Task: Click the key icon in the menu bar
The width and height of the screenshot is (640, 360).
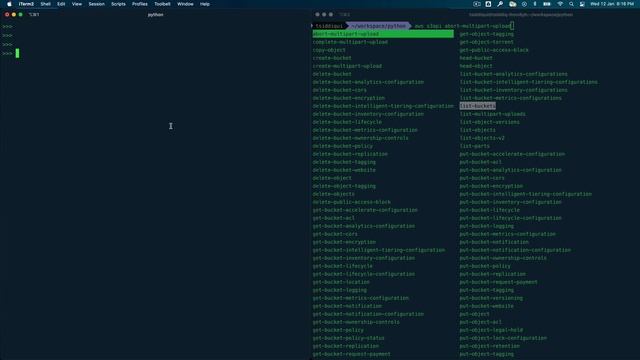Action: pyautogui.click(x=500, y=4)
